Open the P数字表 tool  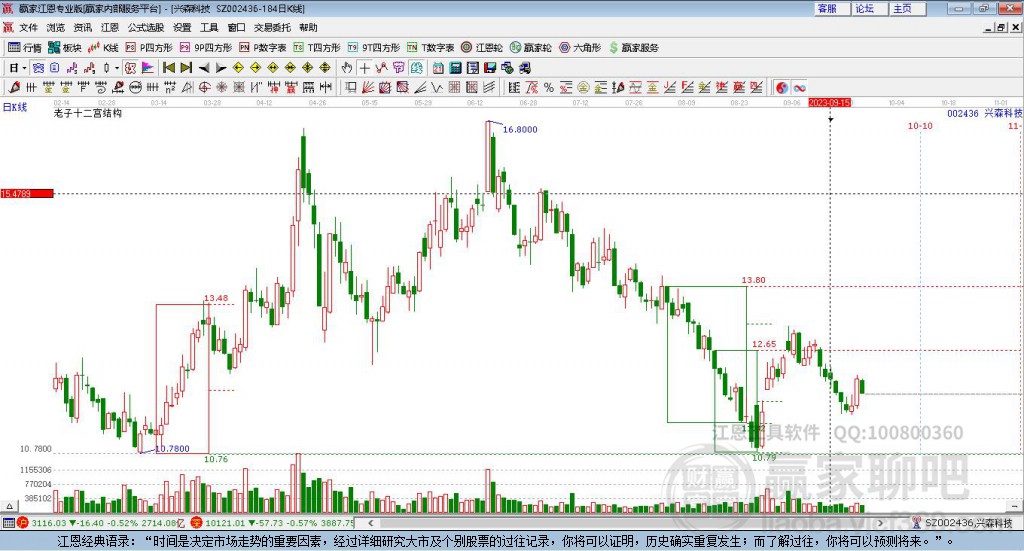pyautogui.click(x=263, y=48)
